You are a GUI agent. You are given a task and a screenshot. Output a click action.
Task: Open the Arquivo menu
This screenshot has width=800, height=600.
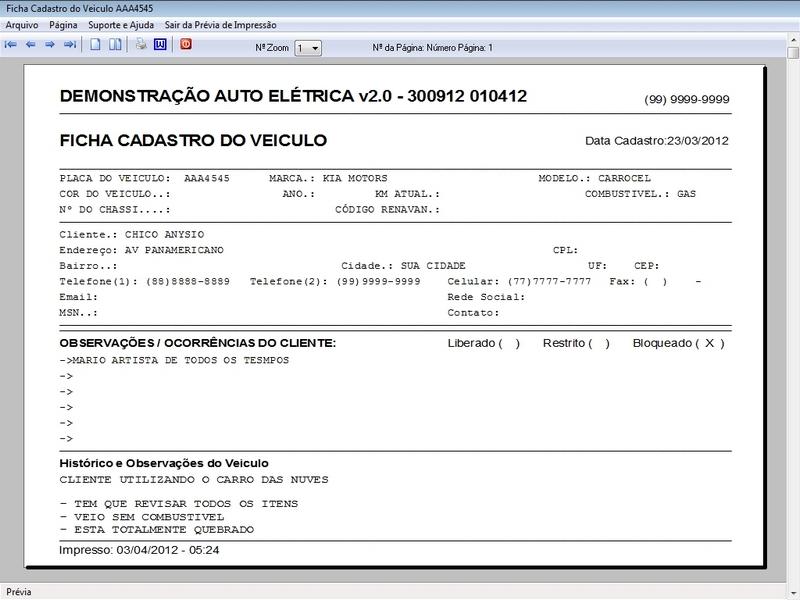(22, 25)
